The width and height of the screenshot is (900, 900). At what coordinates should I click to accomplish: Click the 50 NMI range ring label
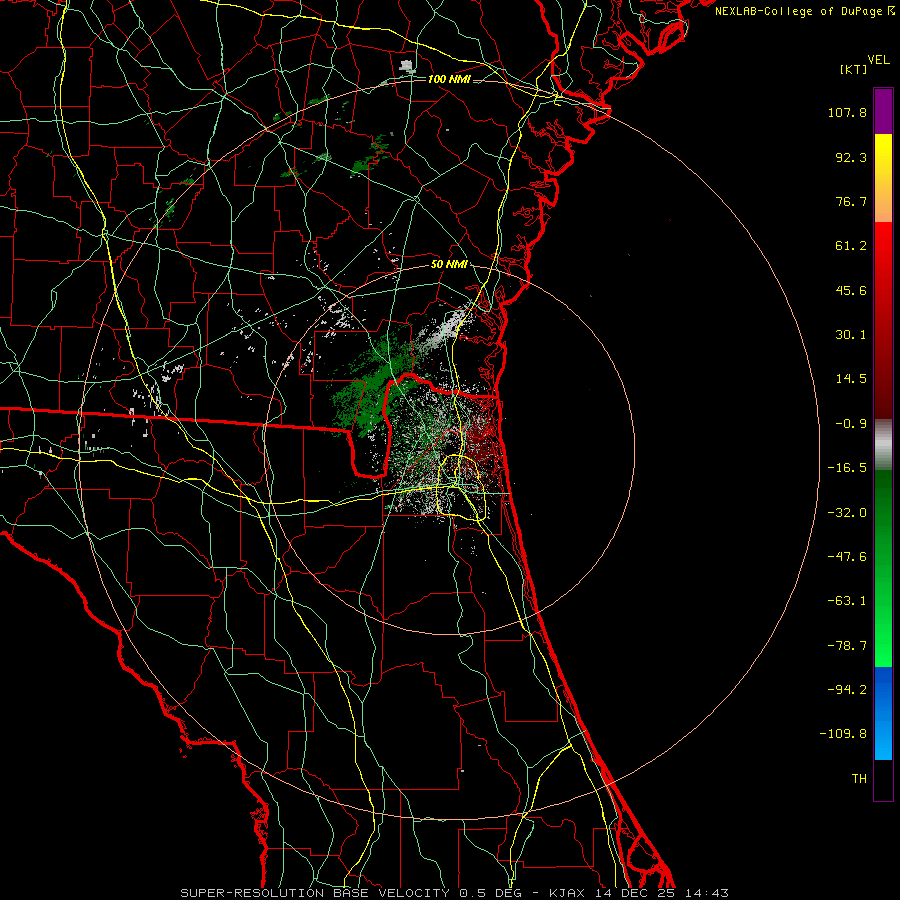[x=449, y=265]
